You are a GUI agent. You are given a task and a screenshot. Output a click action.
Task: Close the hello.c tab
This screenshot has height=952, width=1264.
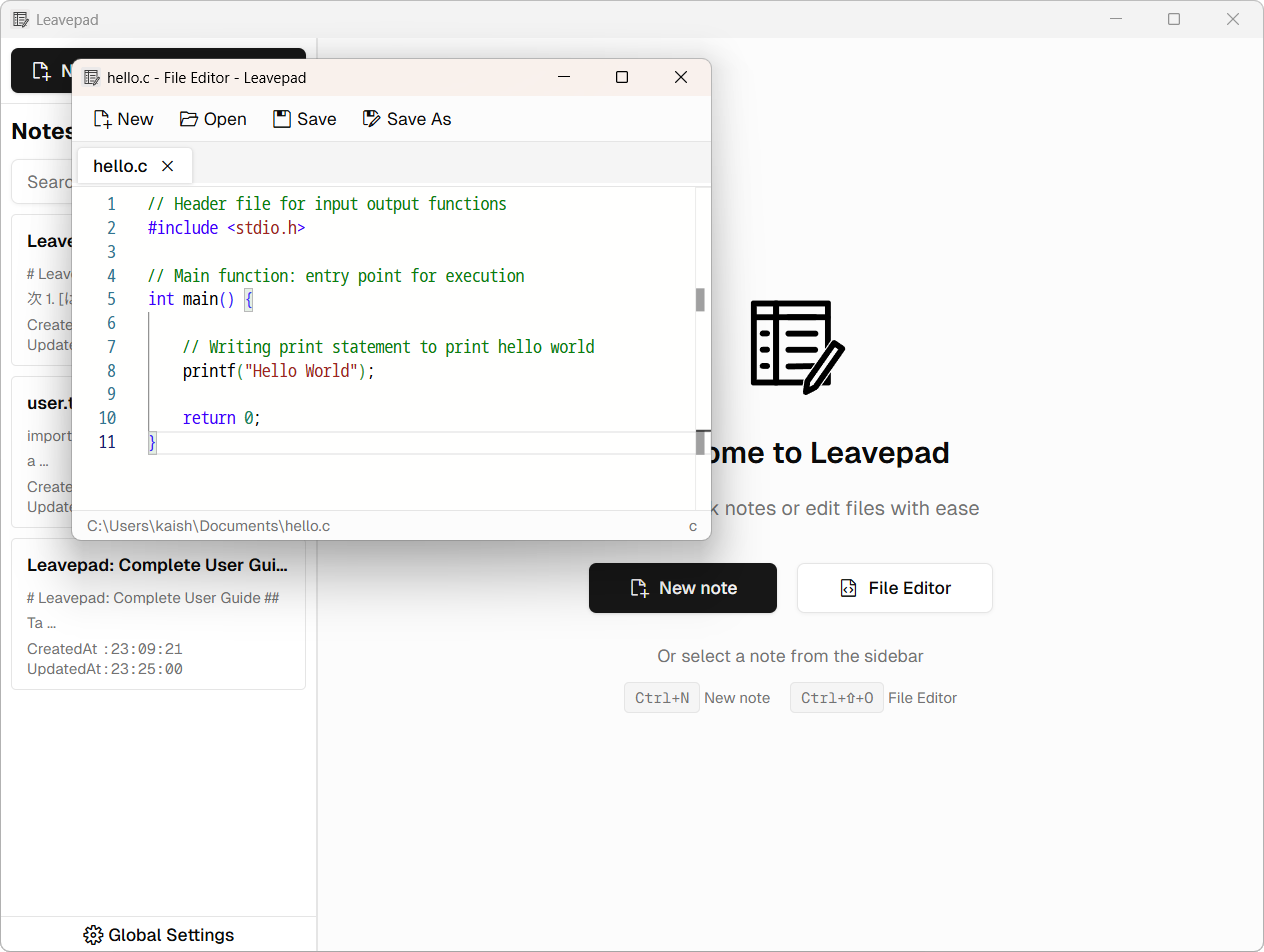pyautogui.click(x=167, y=166)
